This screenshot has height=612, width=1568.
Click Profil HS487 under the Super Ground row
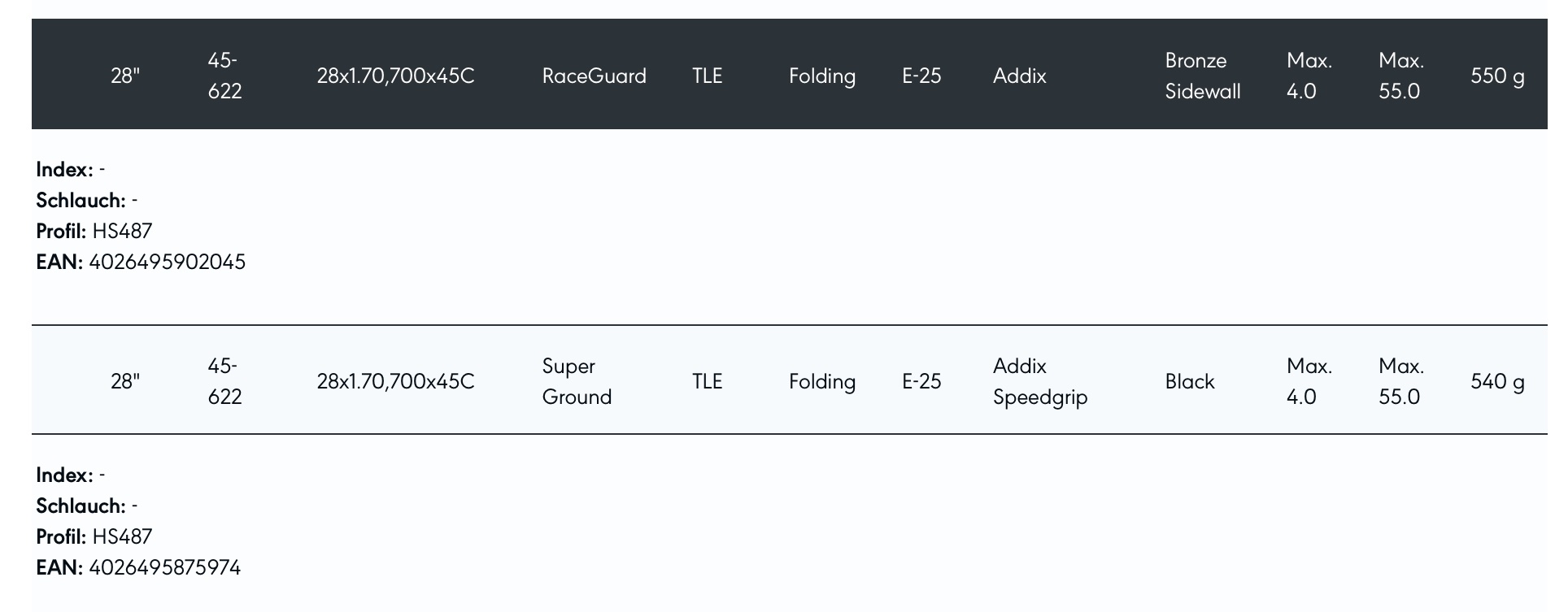pyautogui.click(x=122, y=536)
